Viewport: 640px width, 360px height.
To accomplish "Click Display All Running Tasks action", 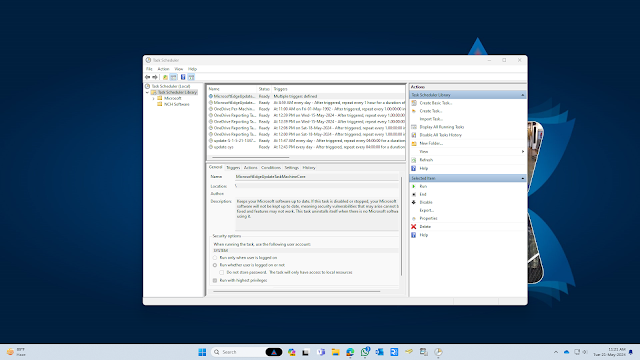I will click(442, 127).
